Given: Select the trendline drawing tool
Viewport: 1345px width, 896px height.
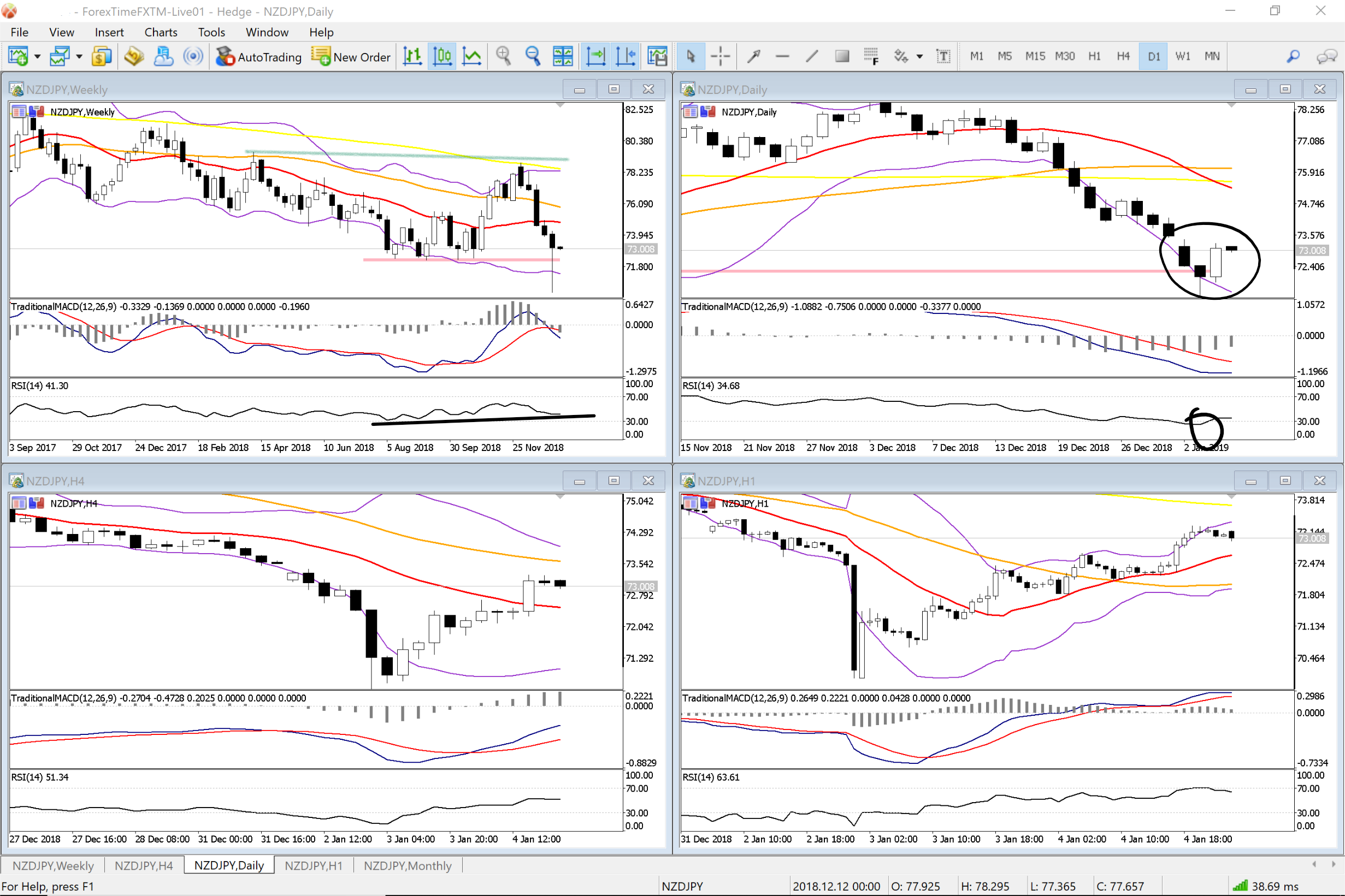Looking at the screenshot, I should [812, 56].
